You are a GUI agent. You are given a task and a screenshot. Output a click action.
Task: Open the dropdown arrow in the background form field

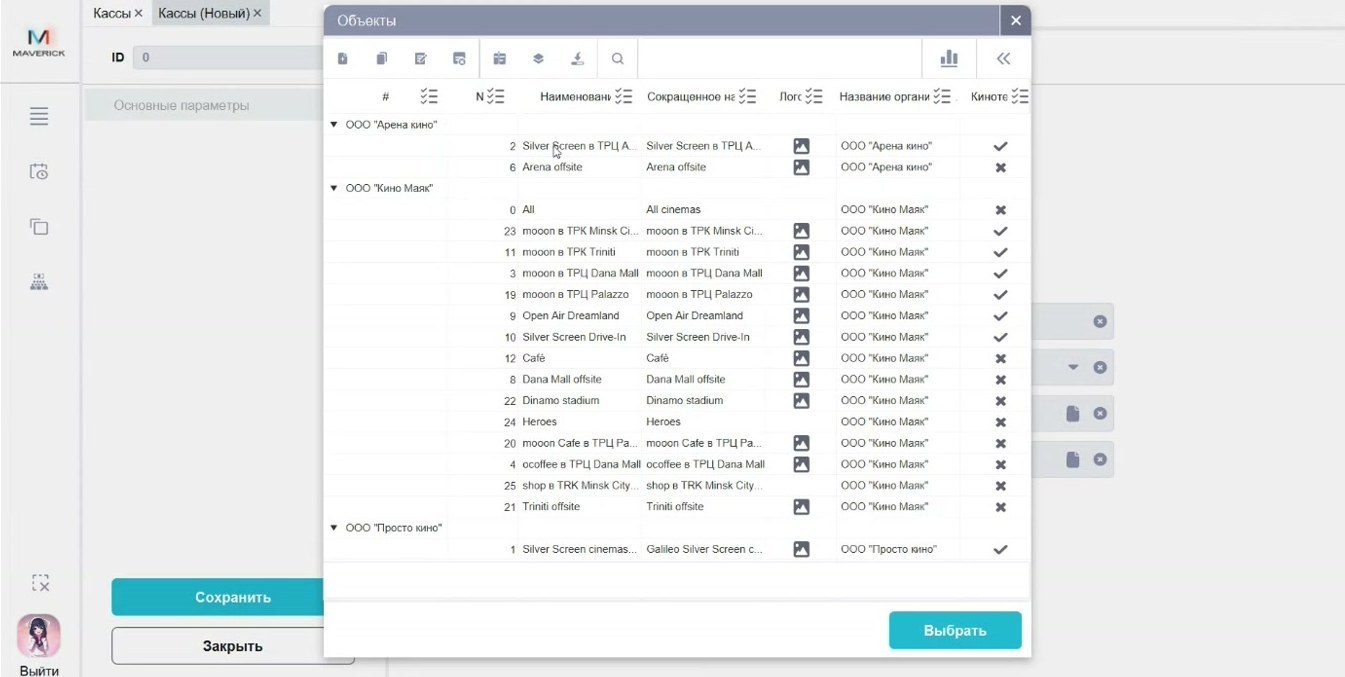tap(1073, 367)
